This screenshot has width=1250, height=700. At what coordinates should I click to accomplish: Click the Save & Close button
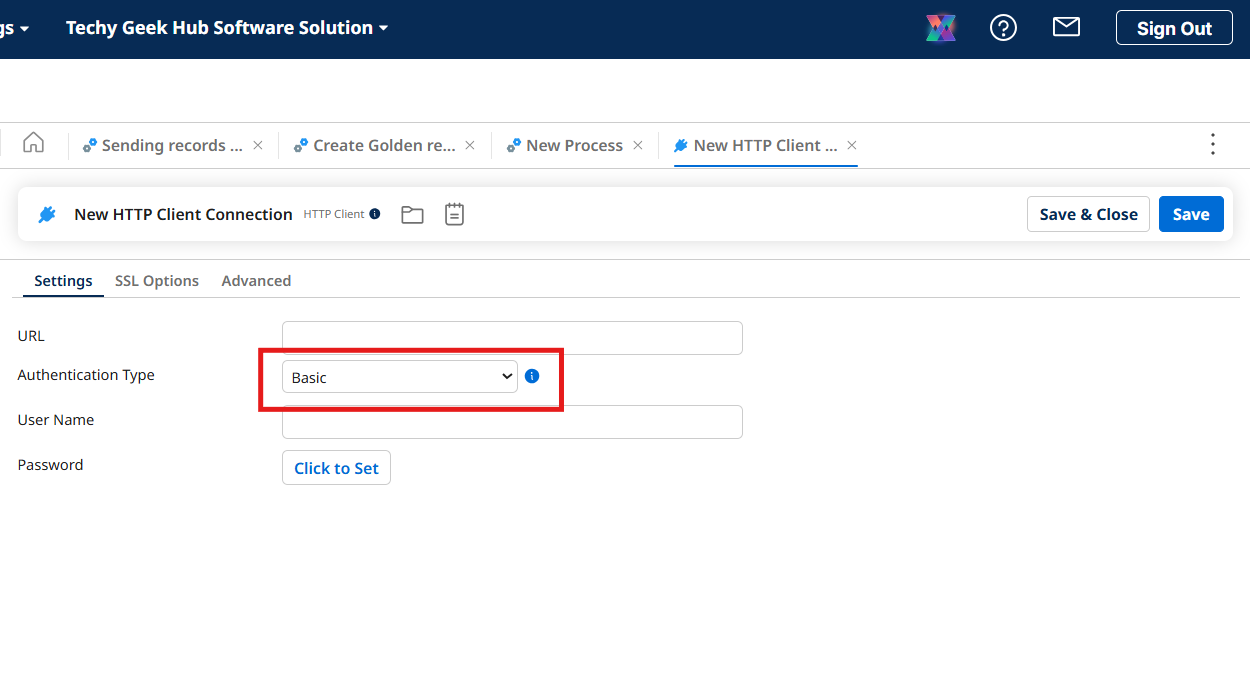pos(1088,214)
